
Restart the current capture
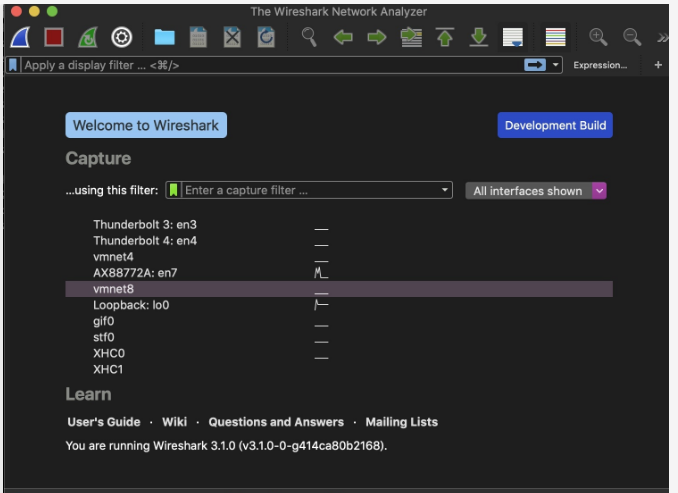(88, 37)
